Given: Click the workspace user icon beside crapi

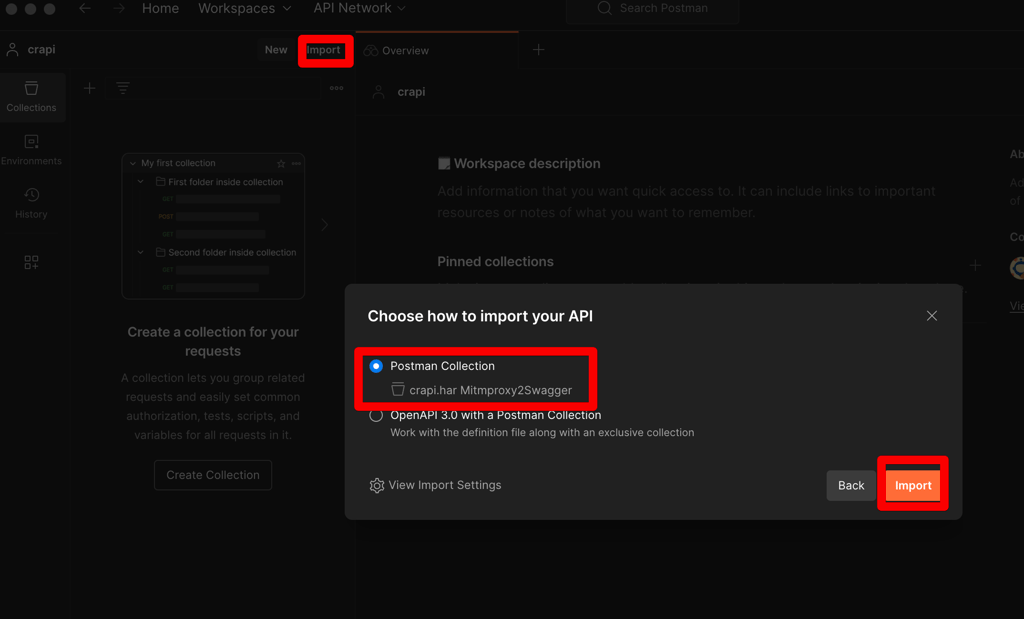Looking at the screenshot, I should click(x=12, y=50).
